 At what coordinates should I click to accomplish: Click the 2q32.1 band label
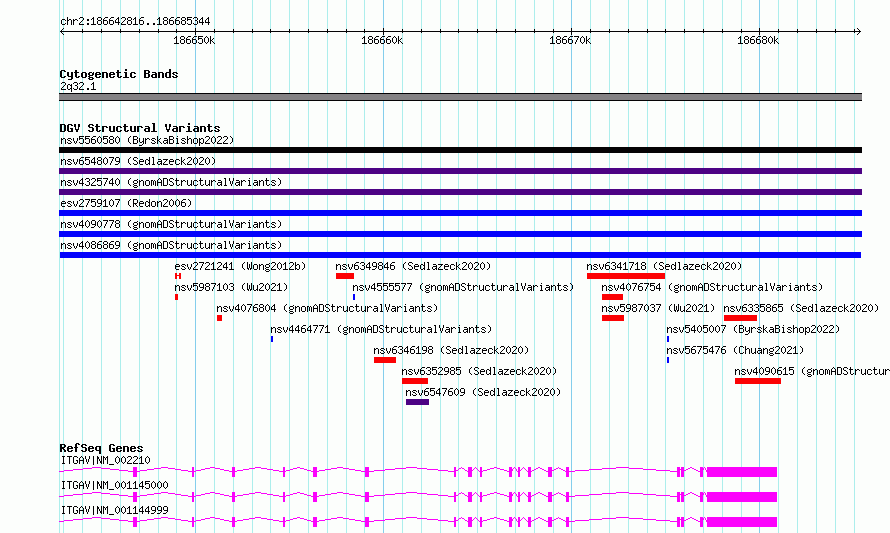click(78, 86)
